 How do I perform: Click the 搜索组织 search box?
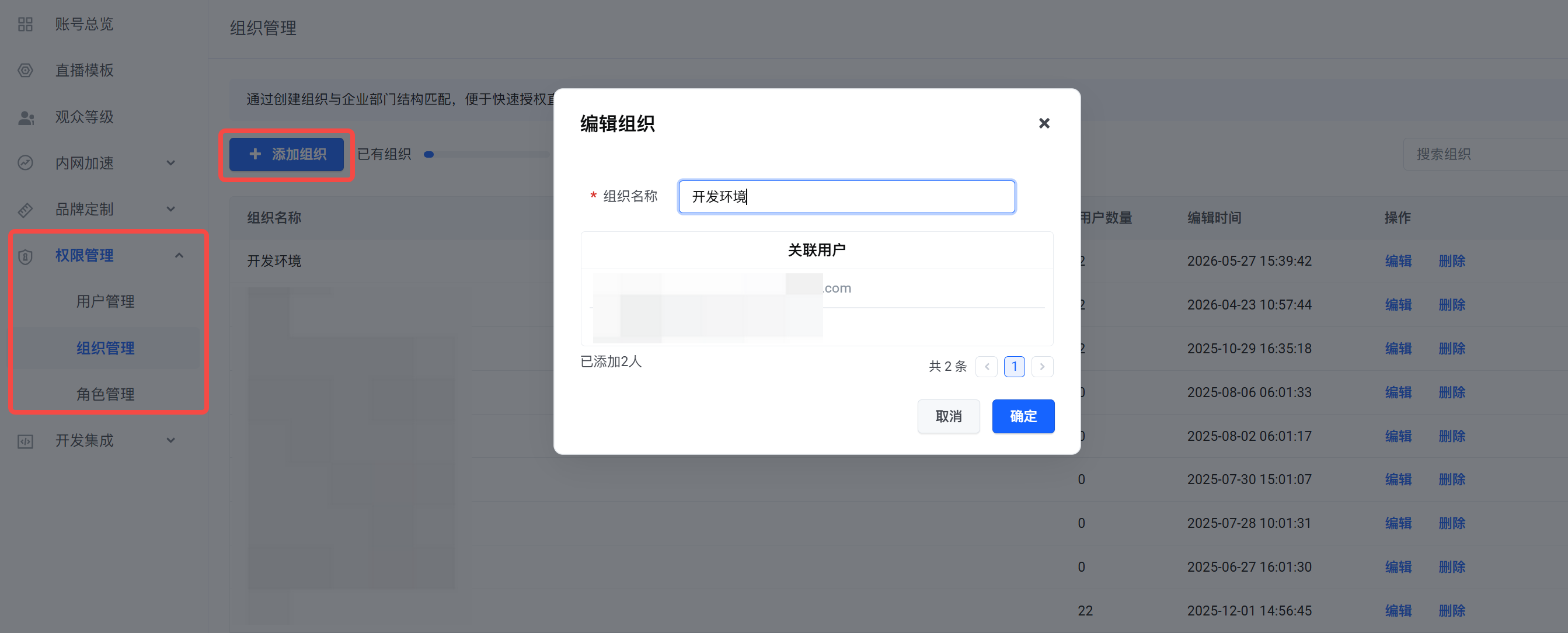pyautogui.click(x=1485, y=155)
